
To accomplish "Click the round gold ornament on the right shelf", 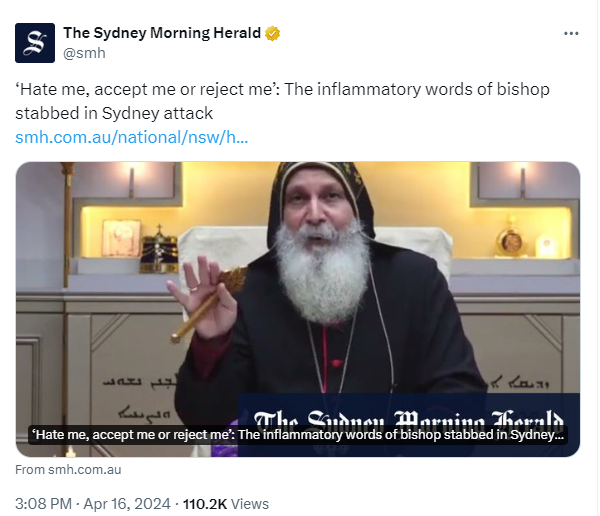I will (x=511, y=237).
